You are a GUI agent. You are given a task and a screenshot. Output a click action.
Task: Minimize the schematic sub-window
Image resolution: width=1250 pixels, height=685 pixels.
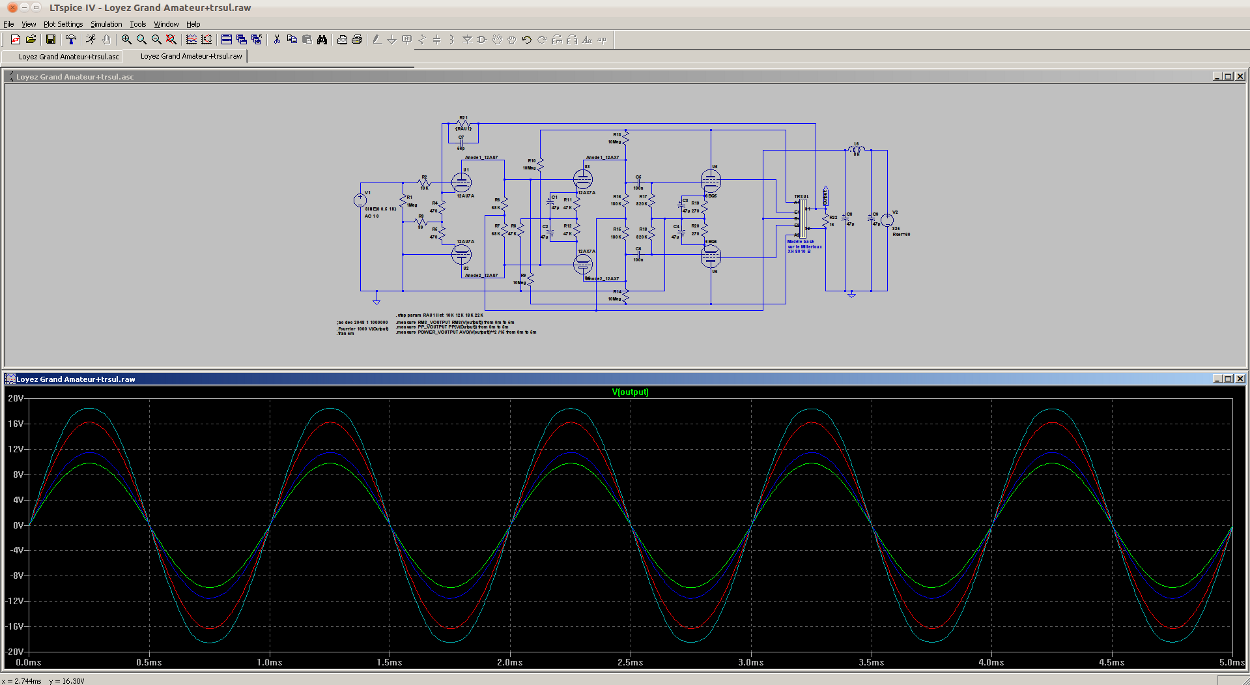[1217, 76]
